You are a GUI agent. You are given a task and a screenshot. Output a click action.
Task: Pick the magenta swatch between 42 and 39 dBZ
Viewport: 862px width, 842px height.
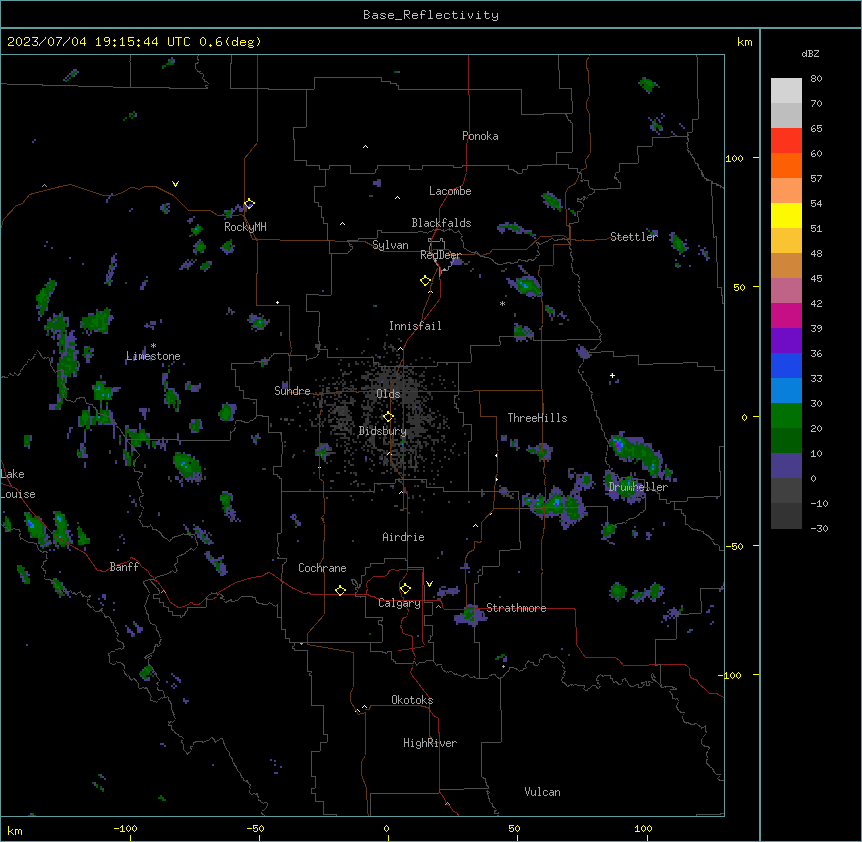pyautogui.click(x=786, y=315)
